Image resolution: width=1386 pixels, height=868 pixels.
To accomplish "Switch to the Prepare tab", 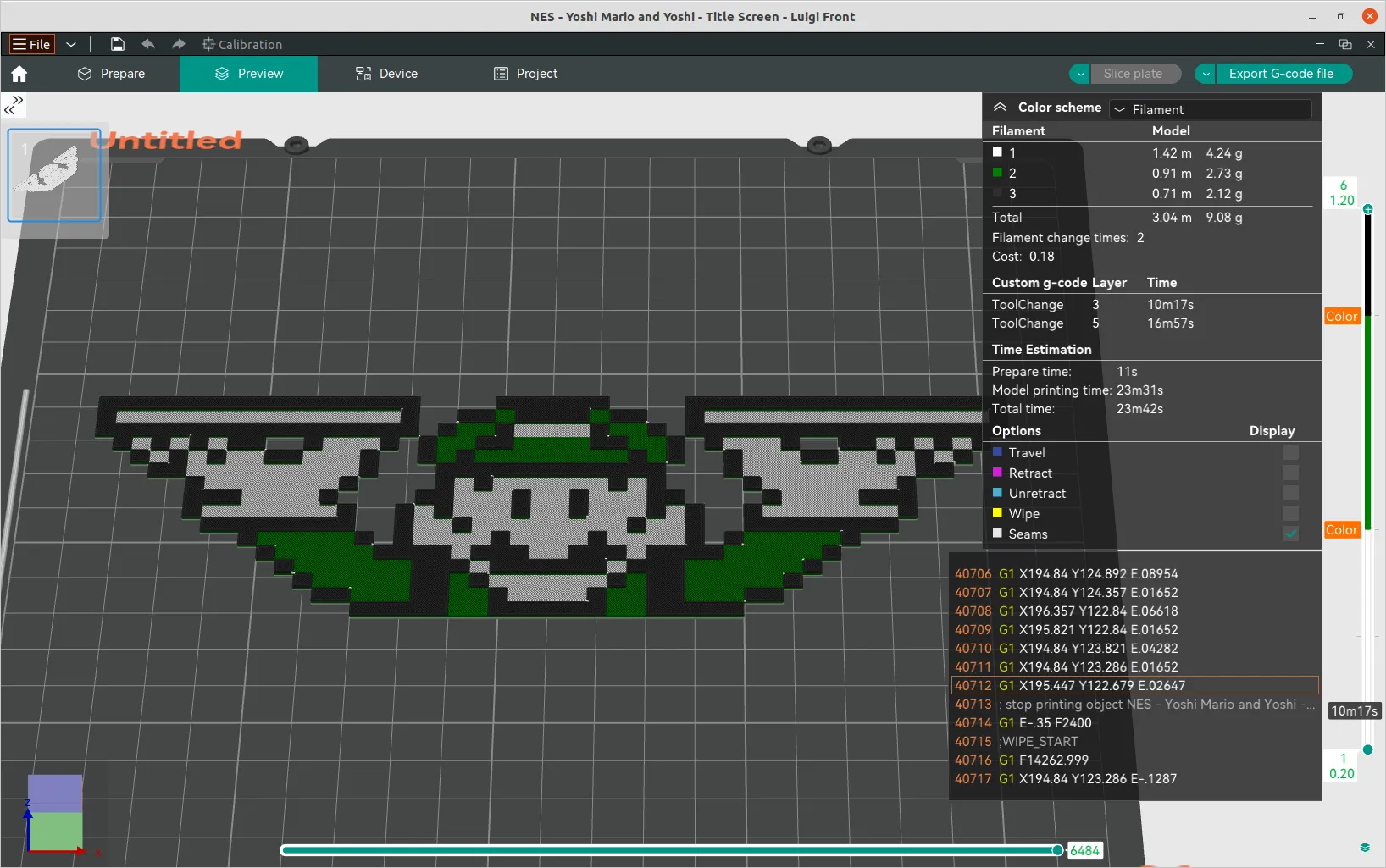I will (x=111, y=74).
